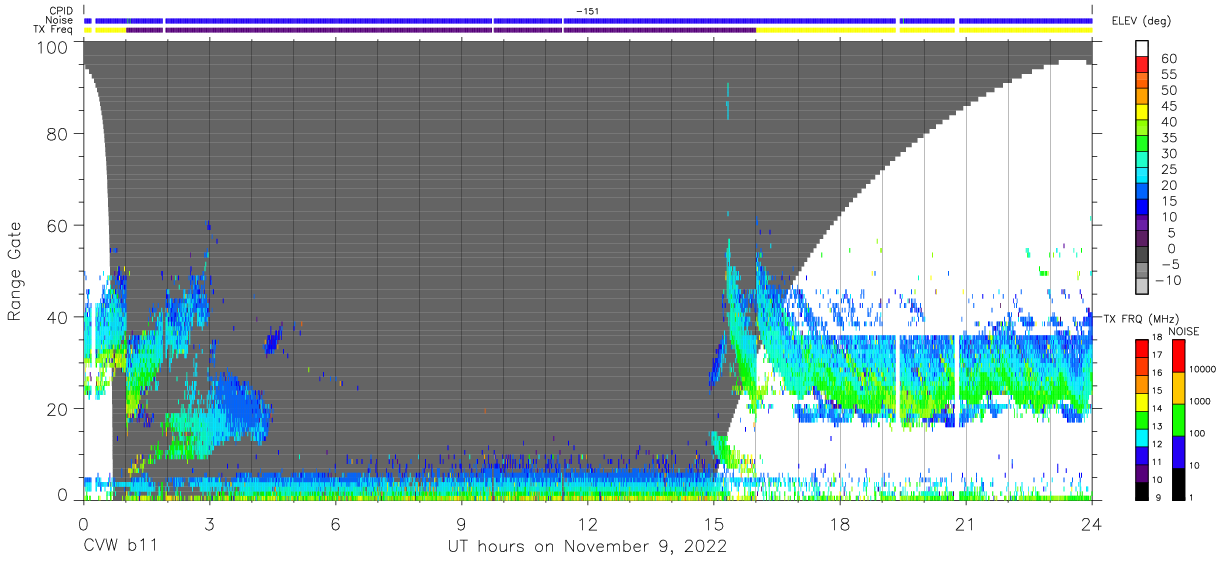Click the UT hours on November 9, 2022 caption

(587, 547)
